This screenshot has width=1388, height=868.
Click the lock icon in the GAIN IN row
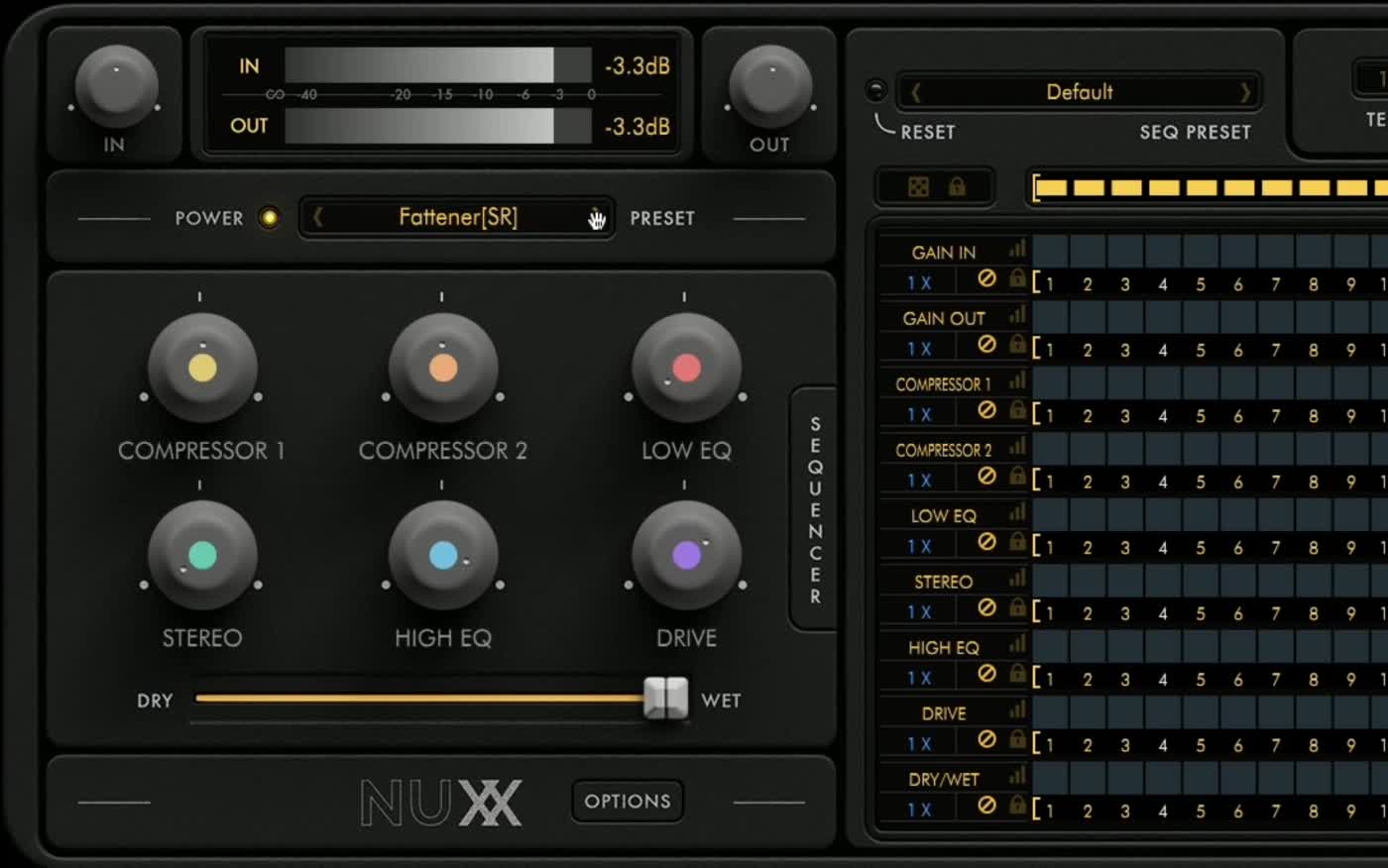pyautogui.click(x=1017, y=278)
